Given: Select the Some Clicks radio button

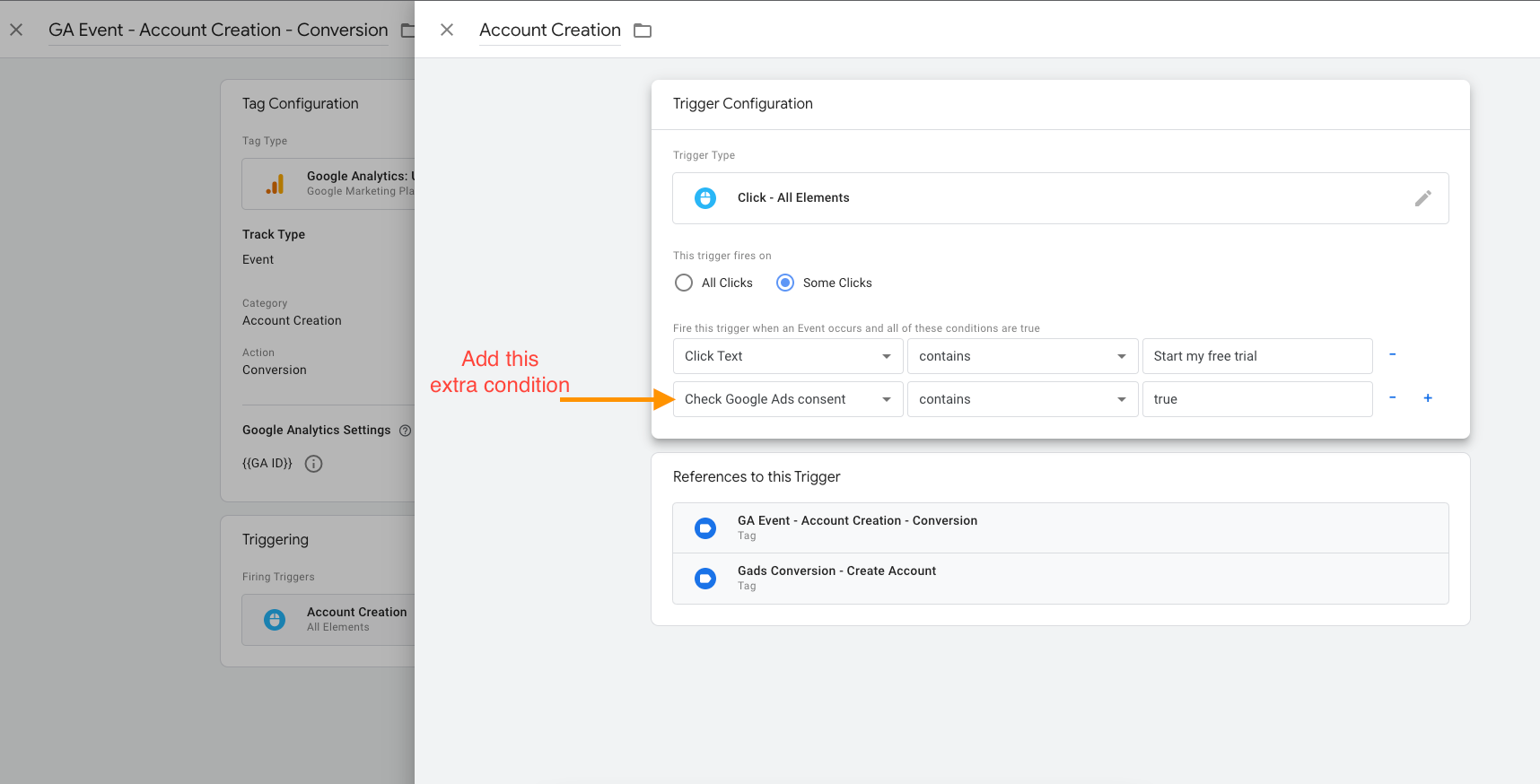Looking at the screenshot, I should [x=785, y=283].
